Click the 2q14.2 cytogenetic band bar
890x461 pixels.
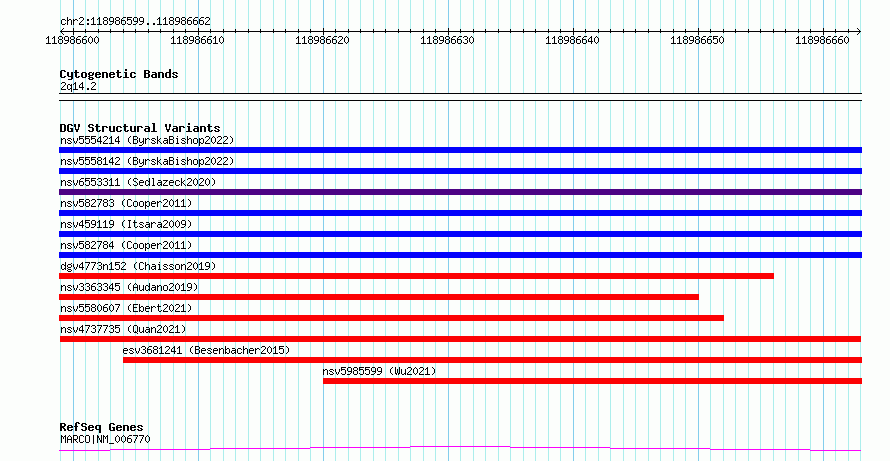460,97
